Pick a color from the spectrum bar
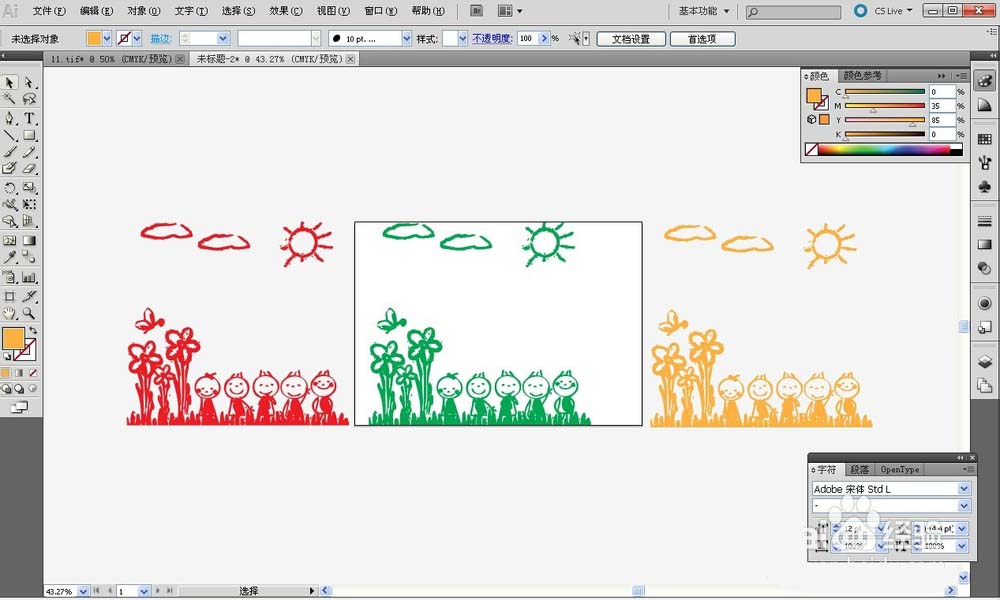This screenshot has height=600, width=1000. pyautogui.click(x=880, y=150)
